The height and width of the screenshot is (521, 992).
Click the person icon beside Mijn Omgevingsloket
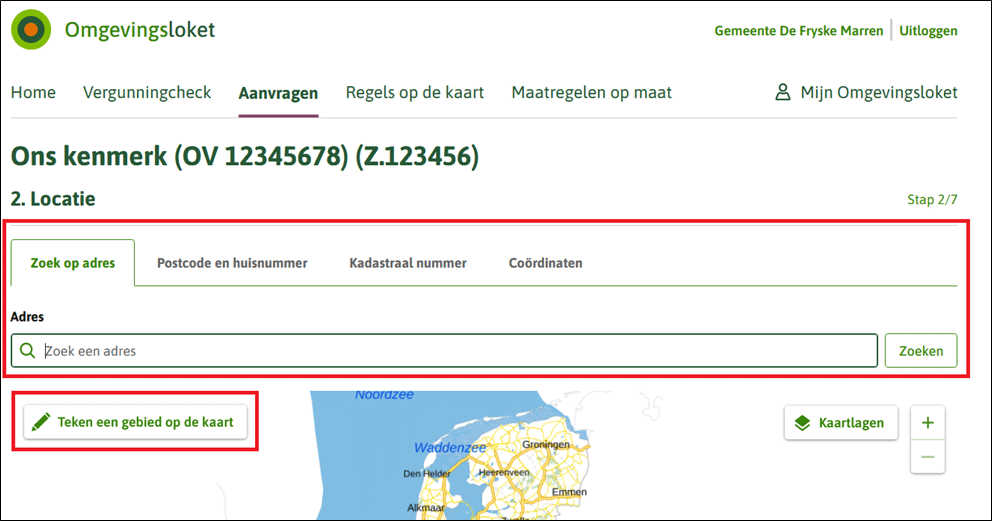pyautogui.click(x=783, y=92)
